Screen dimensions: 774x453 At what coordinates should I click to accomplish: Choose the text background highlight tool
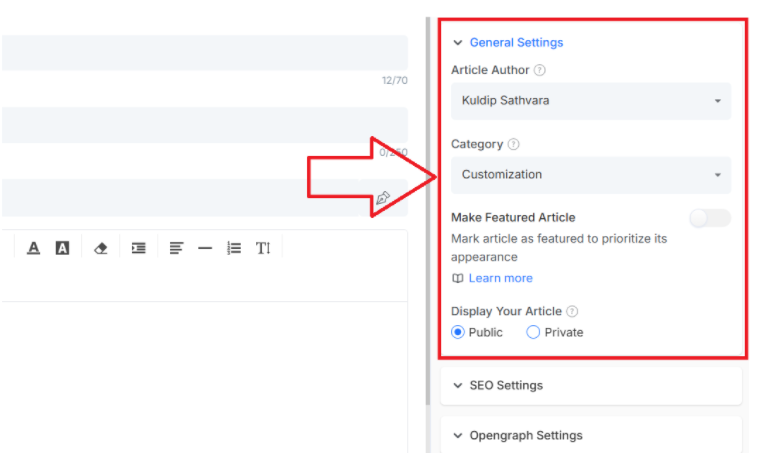click(x=62, y=248)
